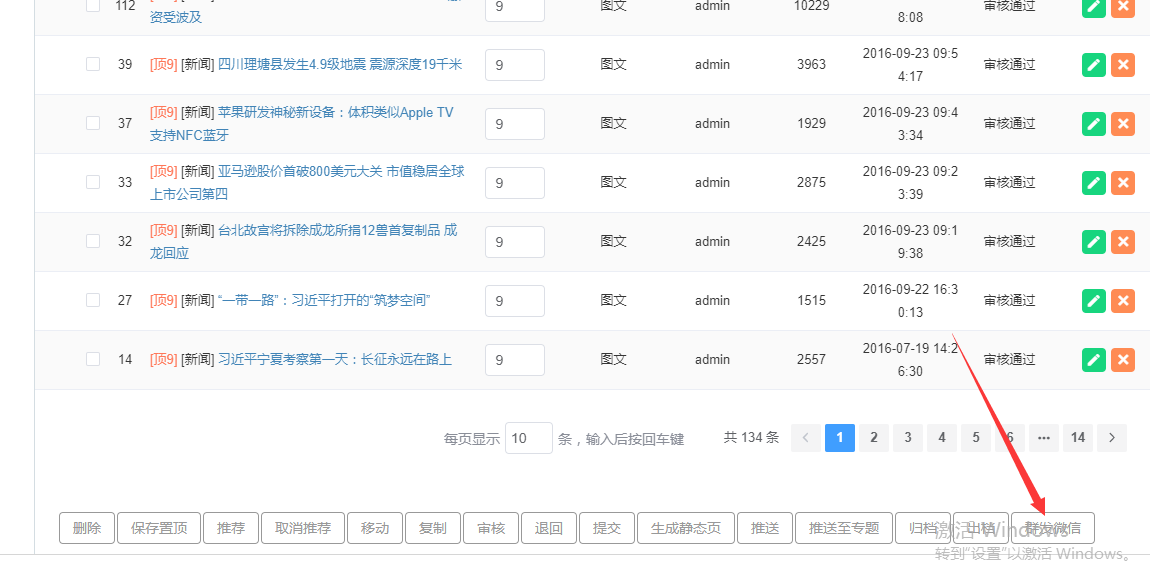Go to page 5 in pagination

(976, 438)
